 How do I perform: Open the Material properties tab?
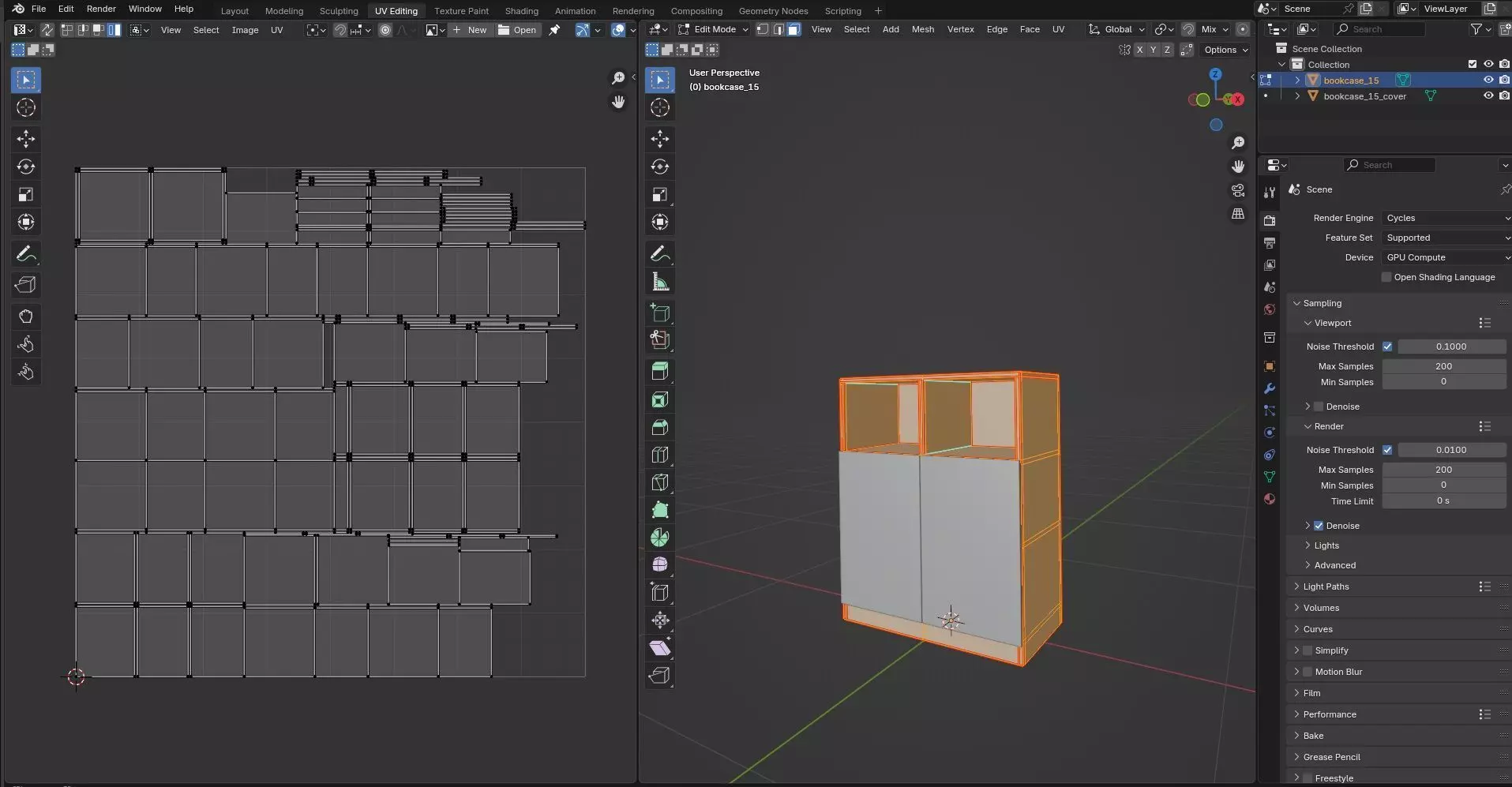(1270, 499)
